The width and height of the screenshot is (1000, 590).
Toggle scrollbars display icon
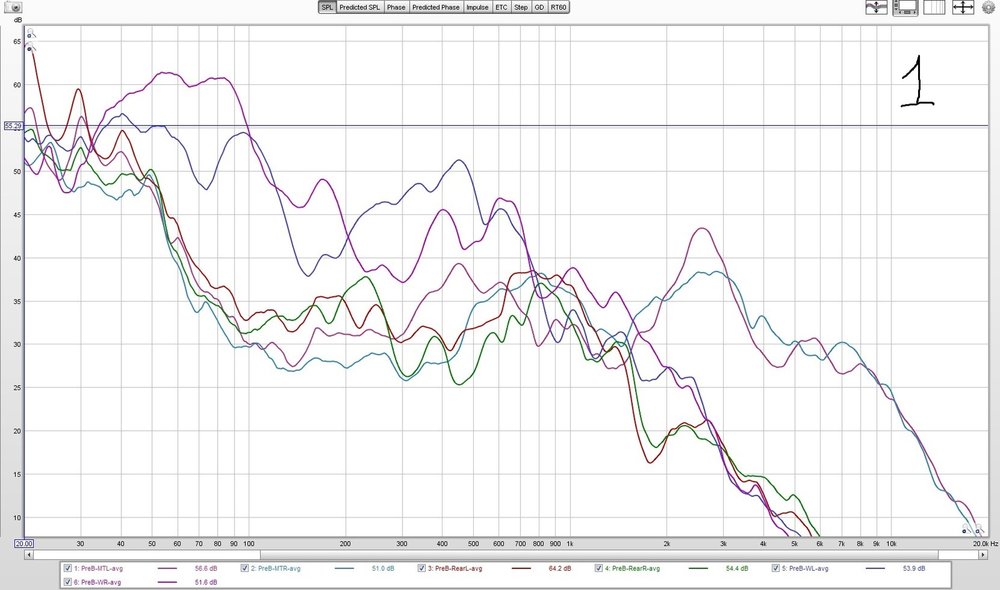pos(905,8)
